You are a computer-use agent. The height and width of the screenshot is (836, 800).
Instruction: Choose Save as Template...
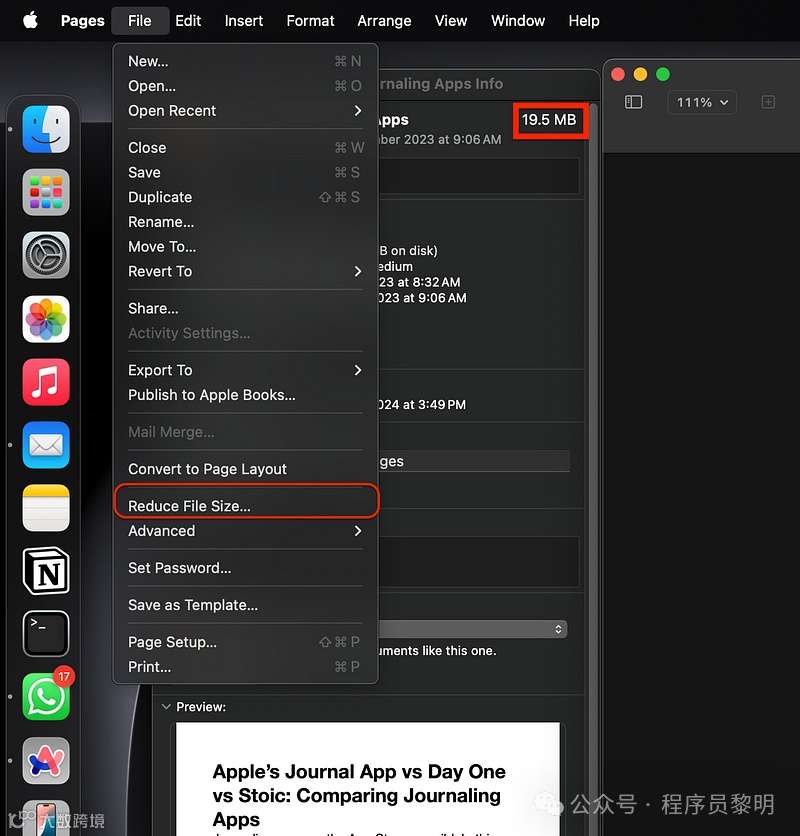(x=245, y=605)
